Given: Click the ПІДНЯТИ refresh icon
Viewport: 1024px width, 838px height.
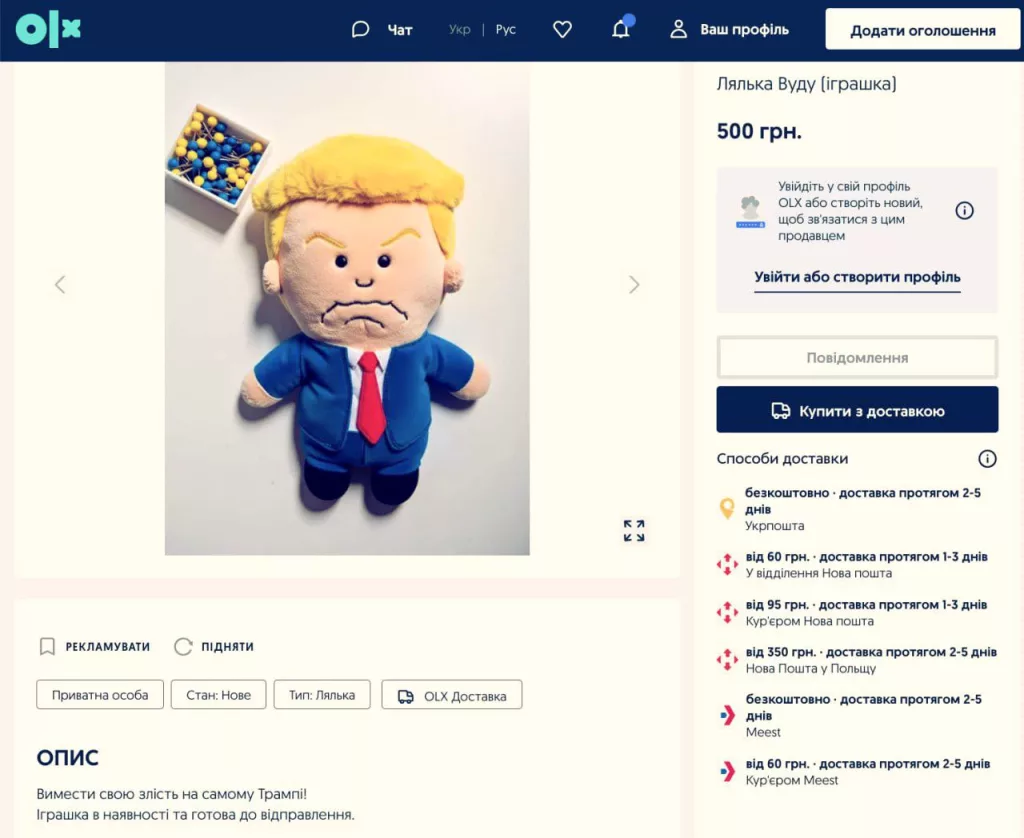Looking at the screenshot, I should [183, 647].
